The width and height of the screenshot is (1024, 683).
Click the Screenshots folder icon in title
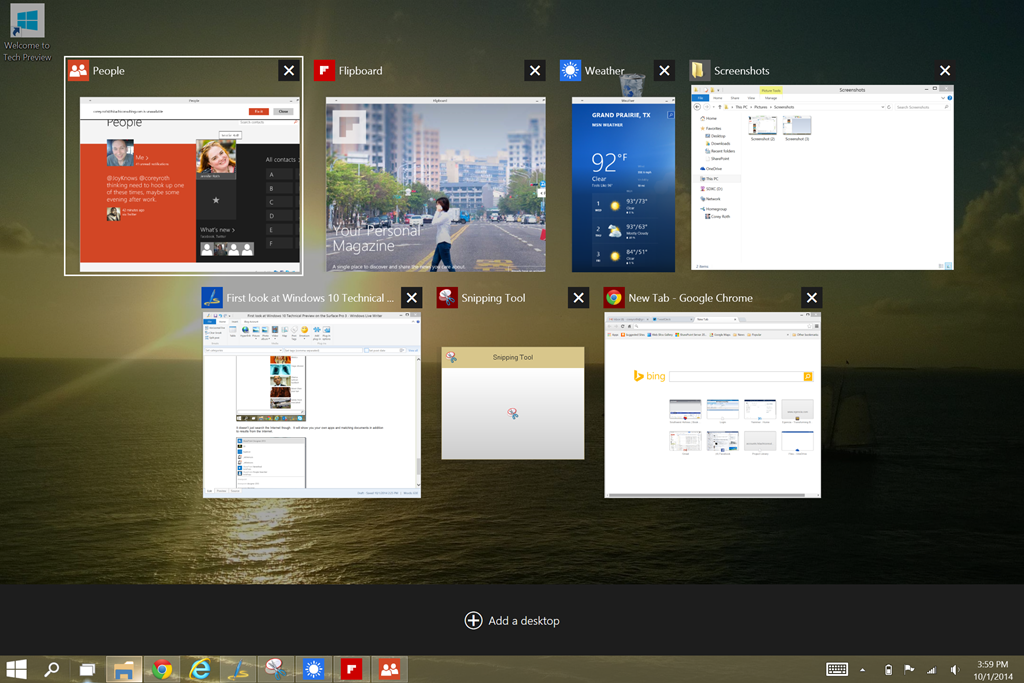[x=699, y=71]
